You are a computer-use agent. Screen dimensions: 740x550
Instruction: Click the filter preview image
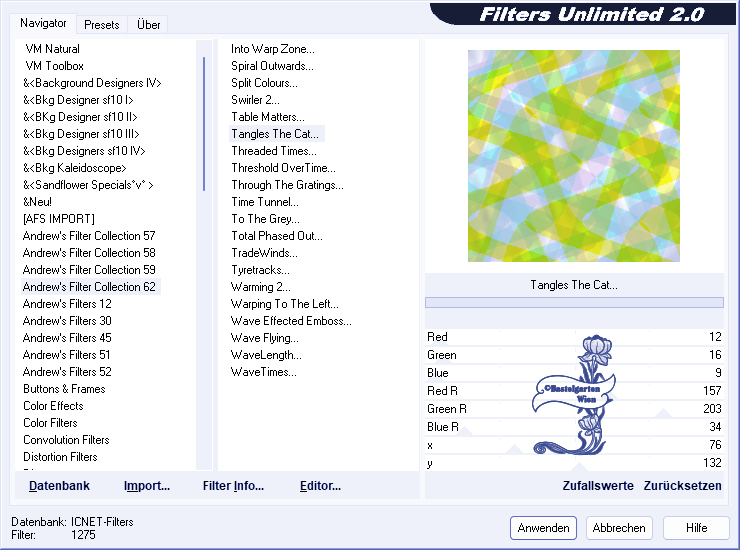(x=573, y=156)
